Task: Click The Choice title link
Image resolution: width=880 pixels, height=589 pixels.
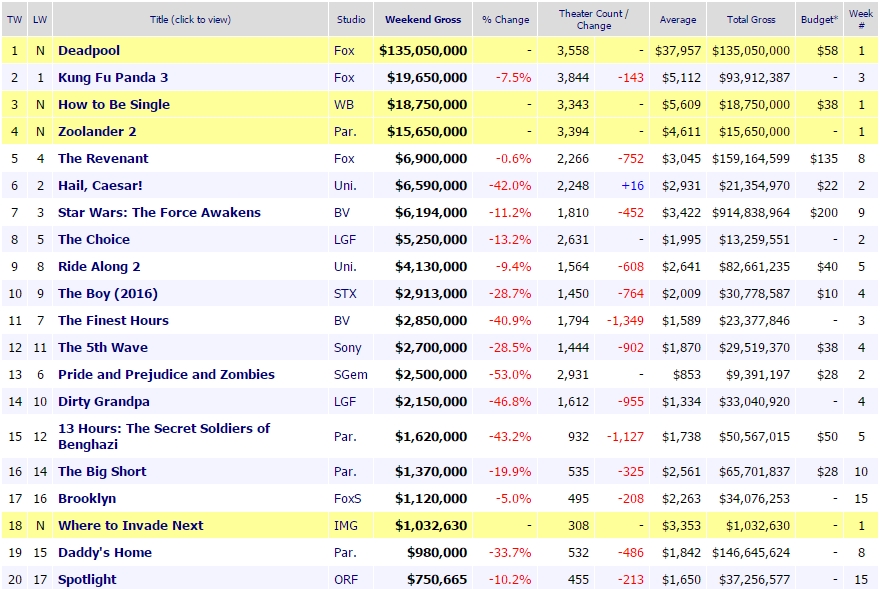Action: 94,239
